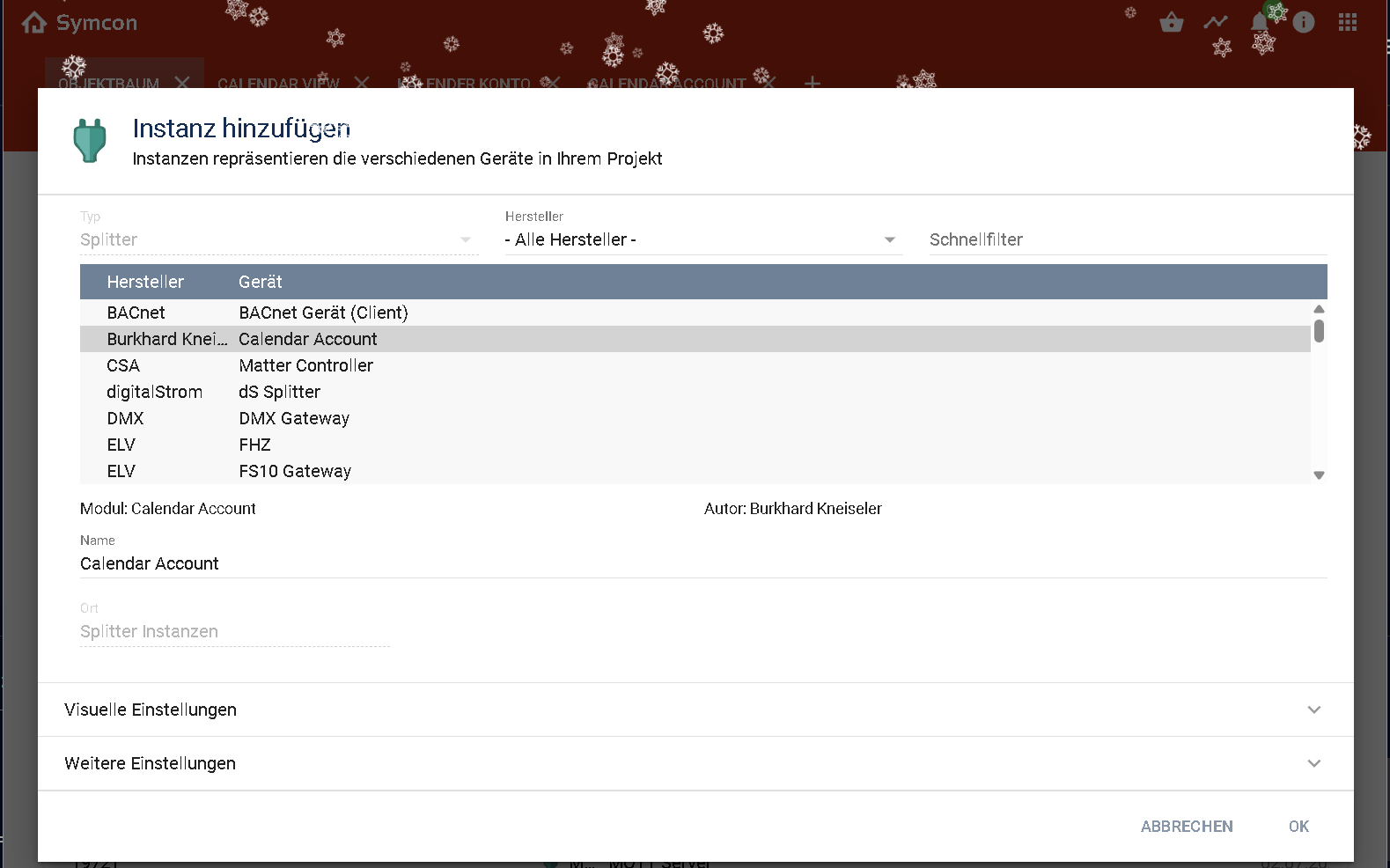The width and height of the screenshot is (1390, 868).
Task: Switch to the Calendar Account tab
Action: tap(666, 83)
